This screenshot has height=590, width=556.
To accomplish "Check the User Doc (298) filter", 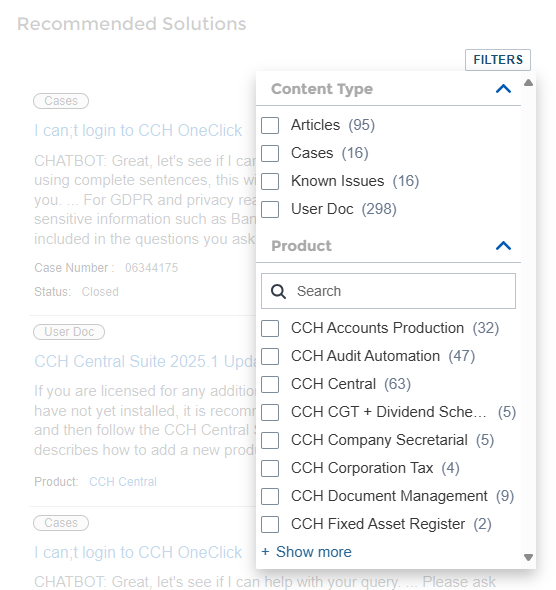I will click(x=270, y=209).
